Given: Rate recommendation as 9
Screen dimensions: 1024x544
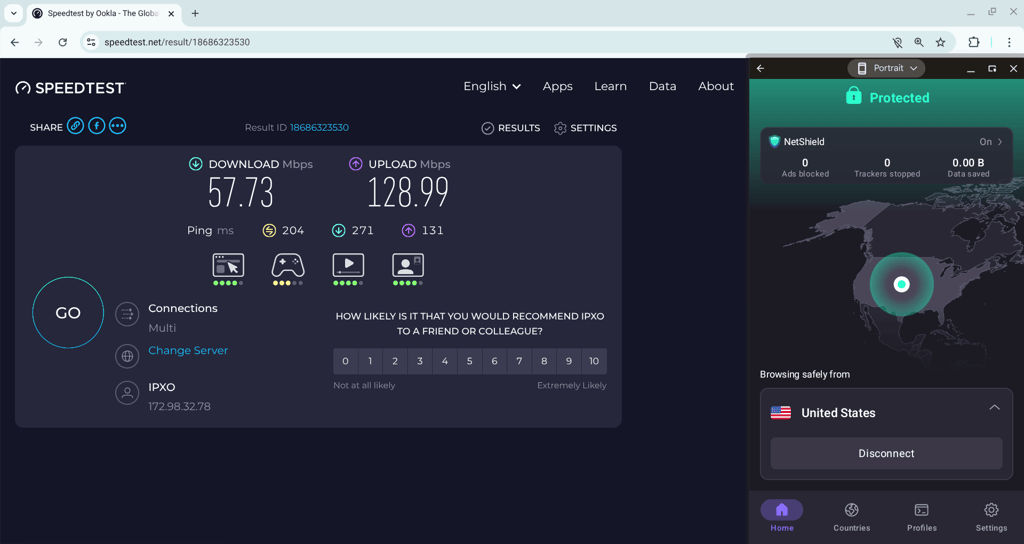Looking at the screenshot, I should click(x=569, y=361).
